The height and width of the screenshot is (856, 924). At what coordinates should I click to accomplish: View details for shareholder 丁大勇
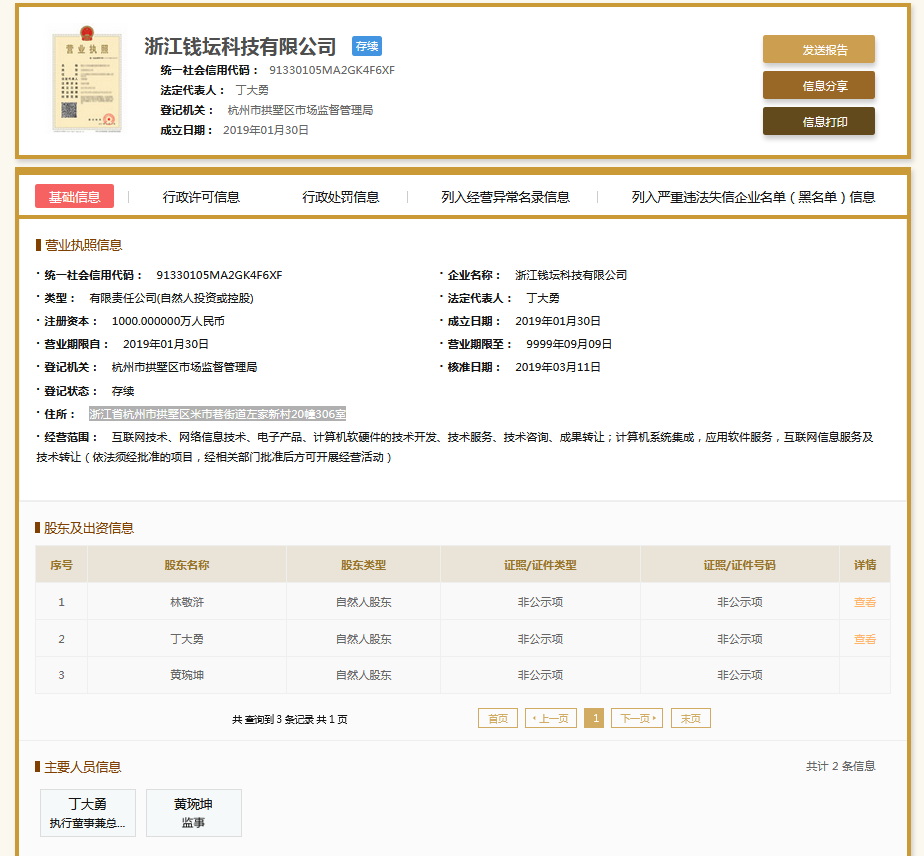tap(864, 639)
